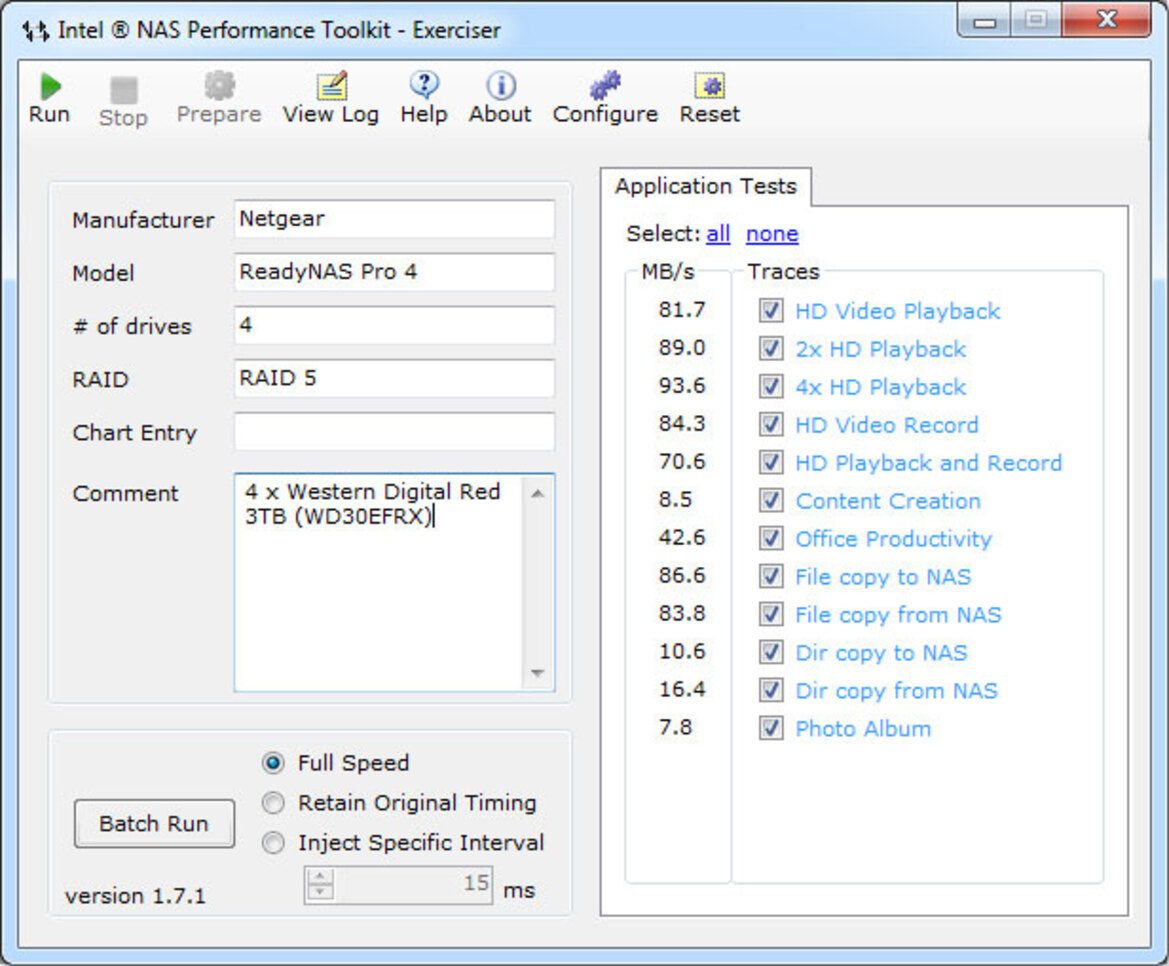This screenshot has width=1169, height=966.
Task: Click the empty Chart Entry field
Action: [394, 432]
